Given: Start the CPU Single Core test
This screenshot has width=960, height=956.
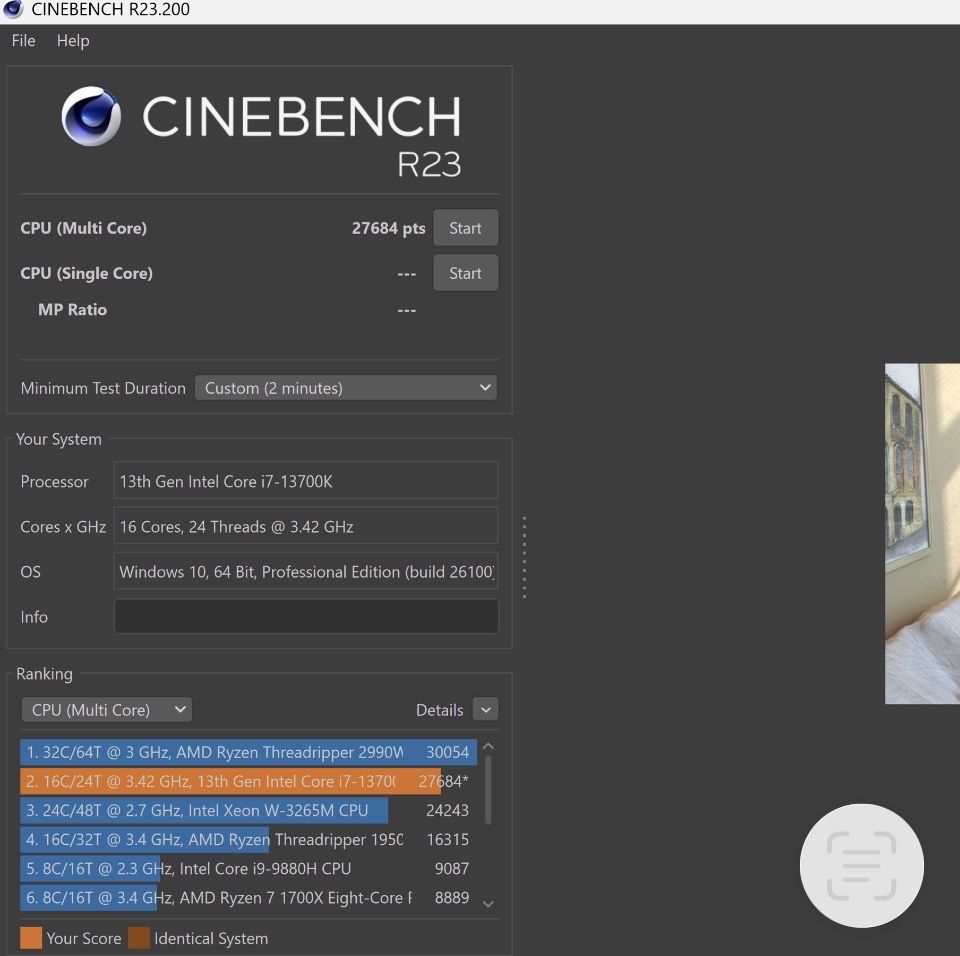Looking at the screenshot, I should point(465,273).
